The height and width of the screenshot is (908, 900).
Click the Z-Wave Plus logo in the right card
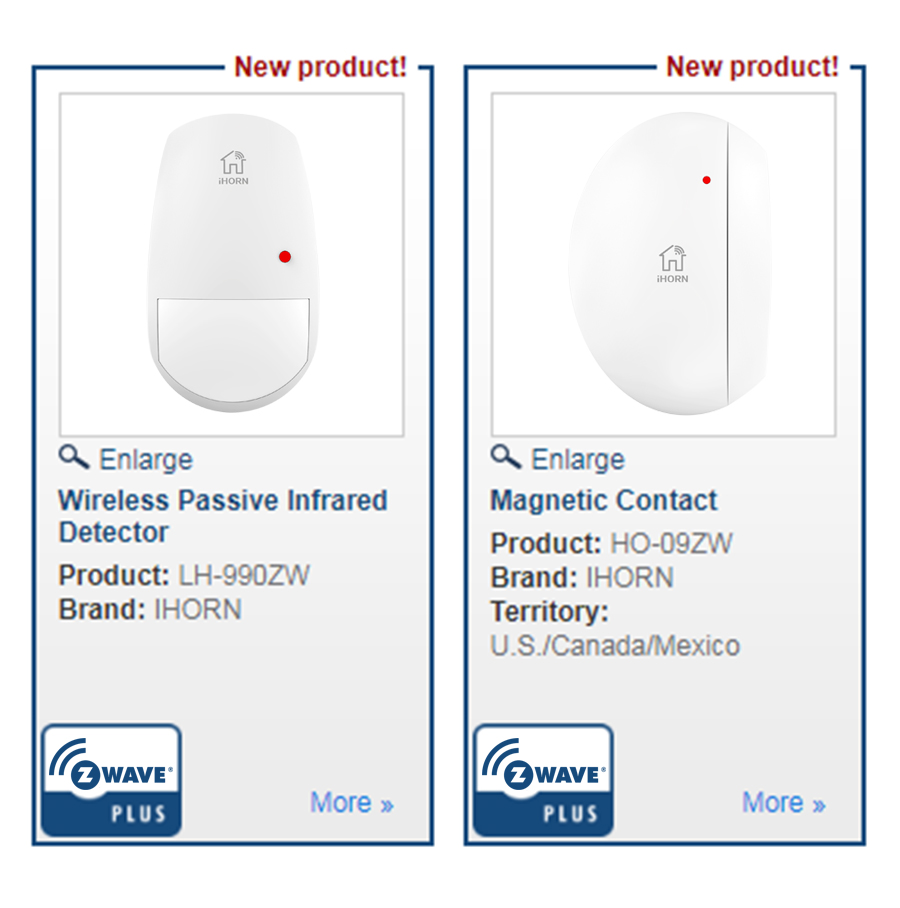tap(543, 780)
